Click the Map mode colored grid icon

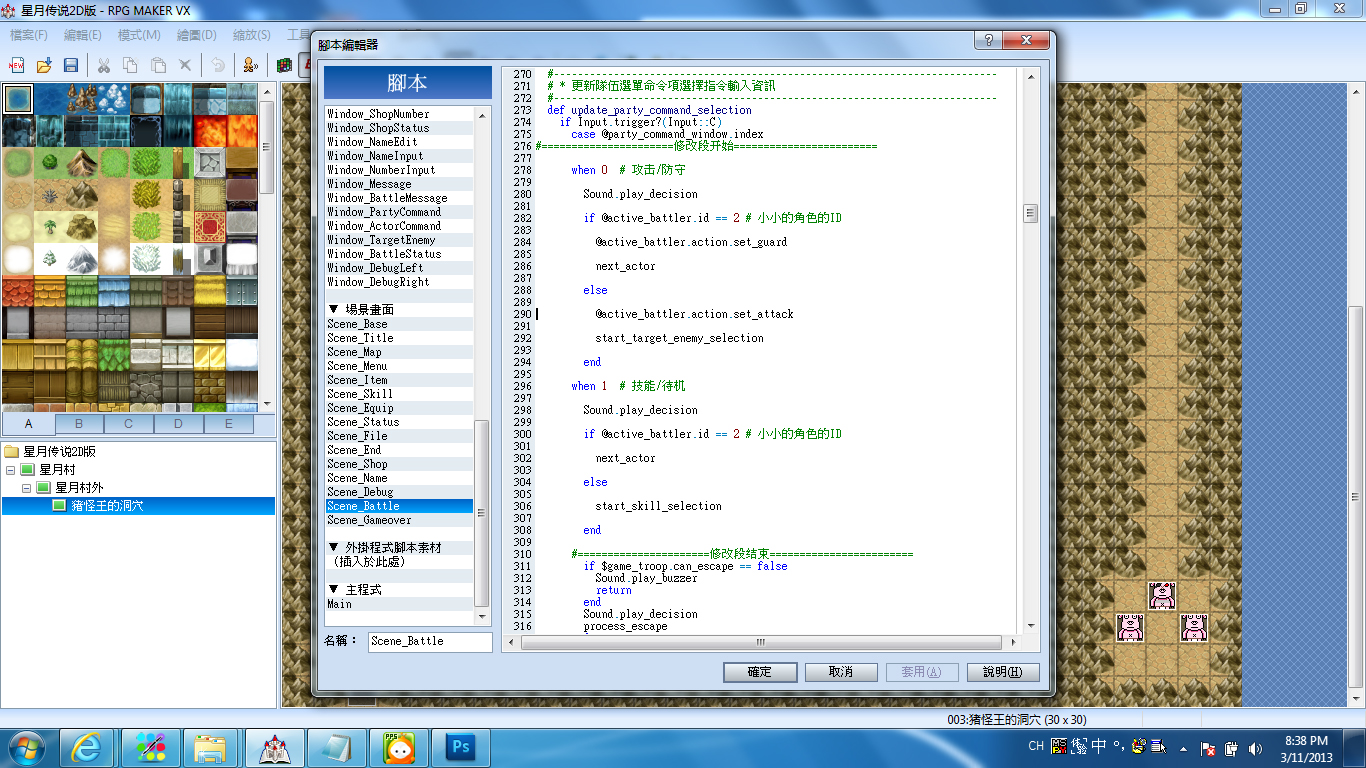(x=284, y=65)
